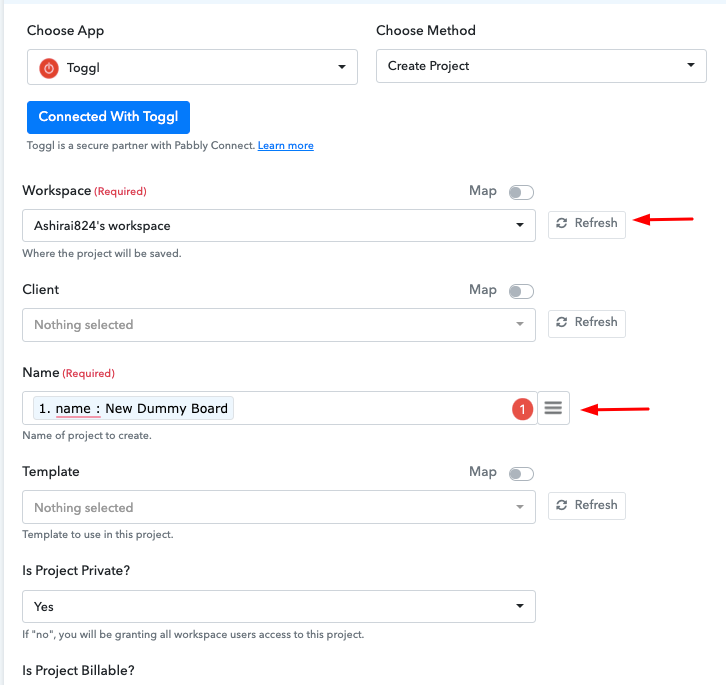The image size is (726, 685).
Task: Toggle the Workspace Map switch
Action: pos(521,192)
